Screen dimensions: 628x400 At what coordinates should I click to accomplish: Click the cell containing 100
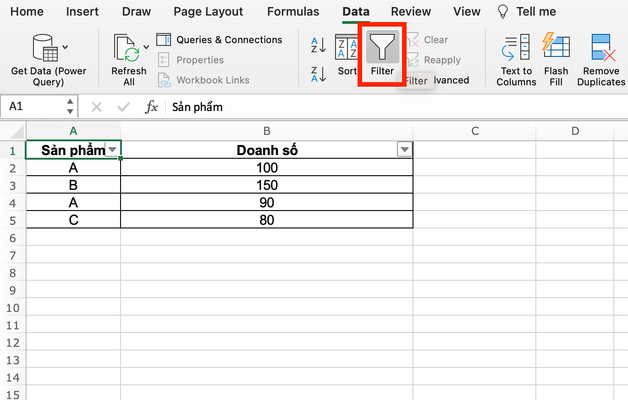tap(267, 167)
